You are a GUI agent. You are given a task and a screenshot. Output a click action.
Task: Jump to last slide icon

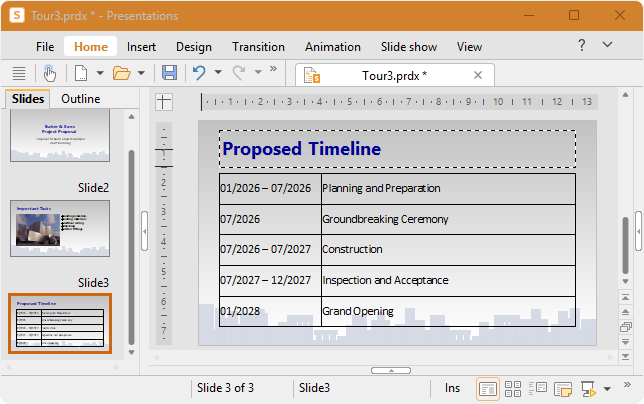point(626,356)
